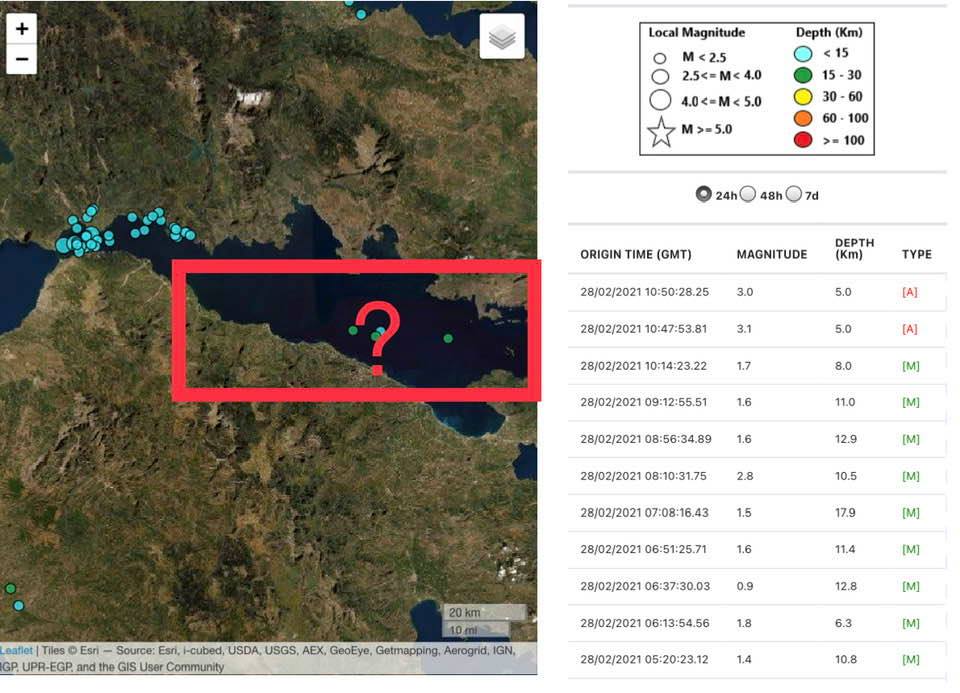Select origin time 28/02/2021 06:51:25.71
Viewport: 960px width, 693px height.
[x=643, y=549]
